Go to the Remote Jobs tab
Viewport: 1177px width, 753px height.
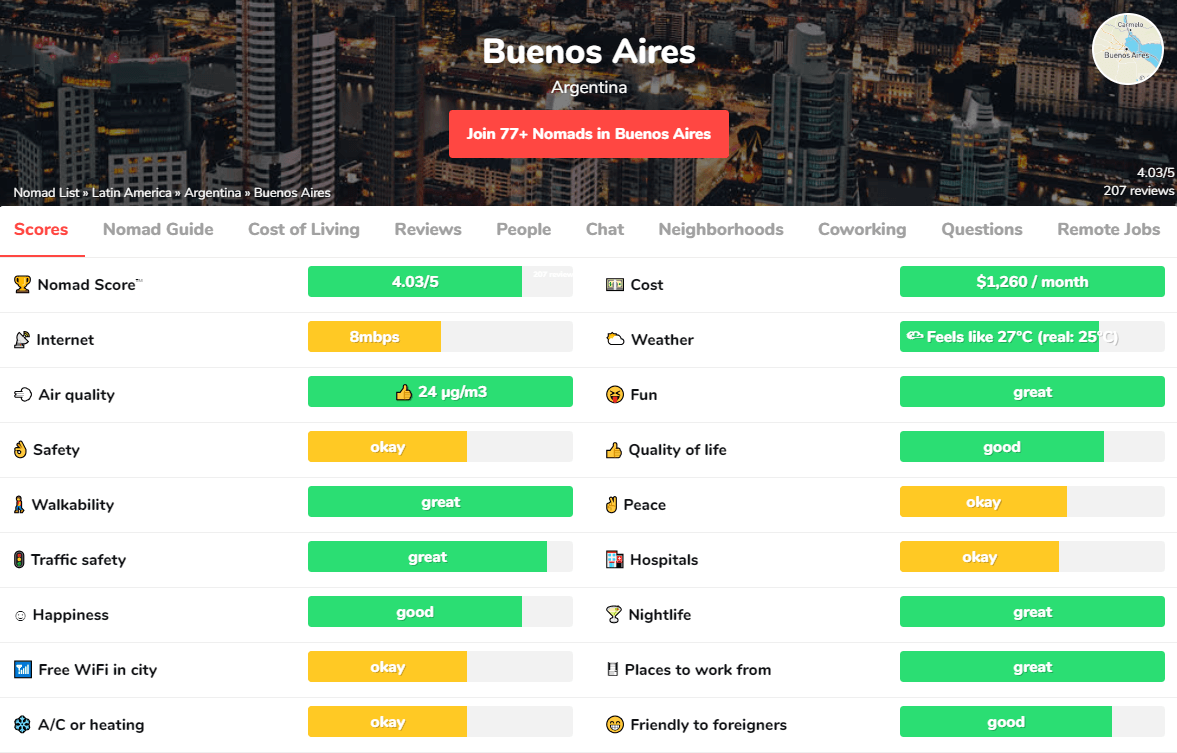click(1108, 229)
